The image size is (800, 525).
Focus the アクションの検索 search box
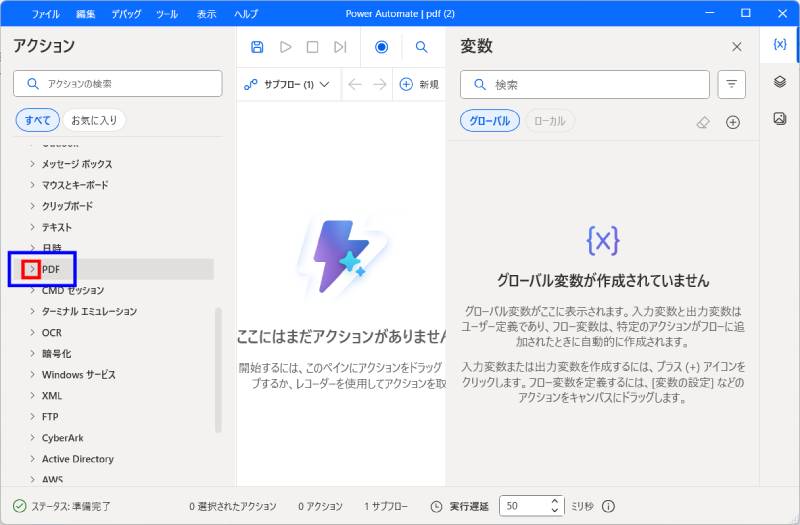[118, 84]
